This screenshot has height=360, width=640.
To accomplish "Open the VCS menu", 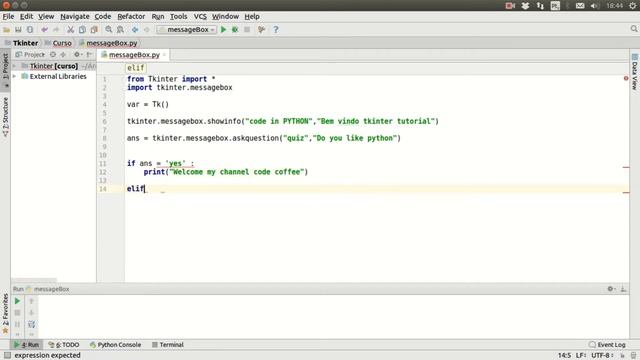I will (200, 16).
